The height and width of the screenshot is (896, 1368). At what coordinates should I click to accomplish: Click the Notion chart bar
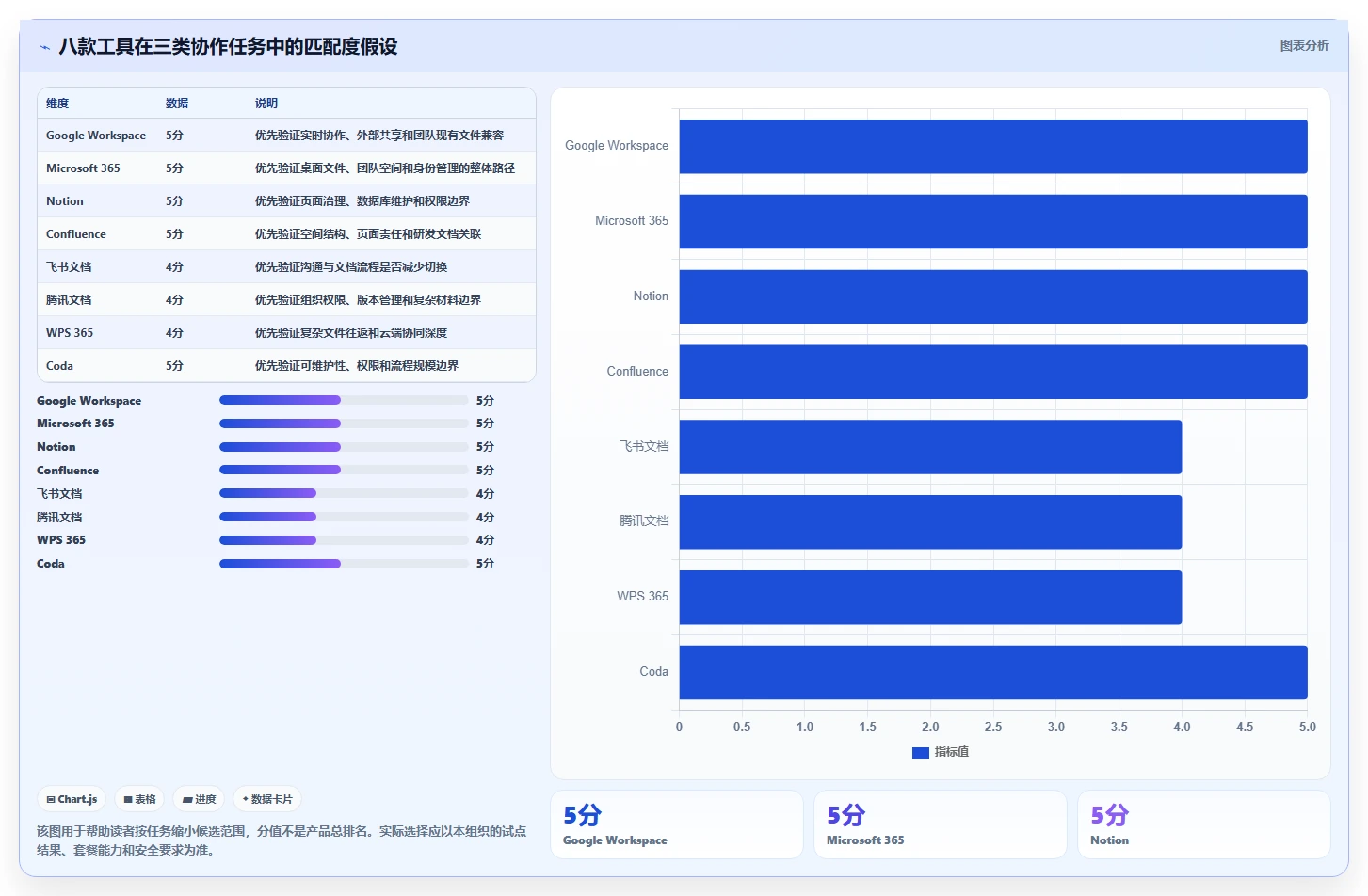click(993, 296)
